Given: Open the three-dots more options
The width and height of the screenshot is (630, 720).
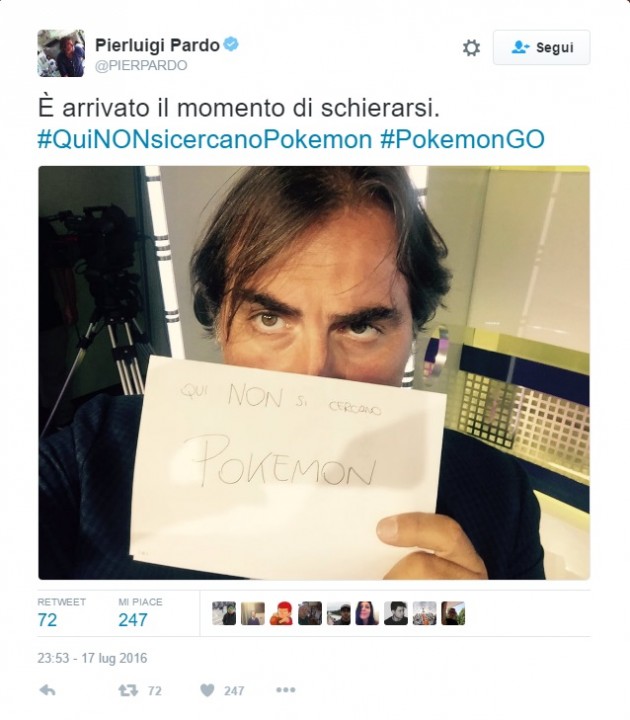Looking at the screenshot, I should pyautogui.click(x=286, y=690).
